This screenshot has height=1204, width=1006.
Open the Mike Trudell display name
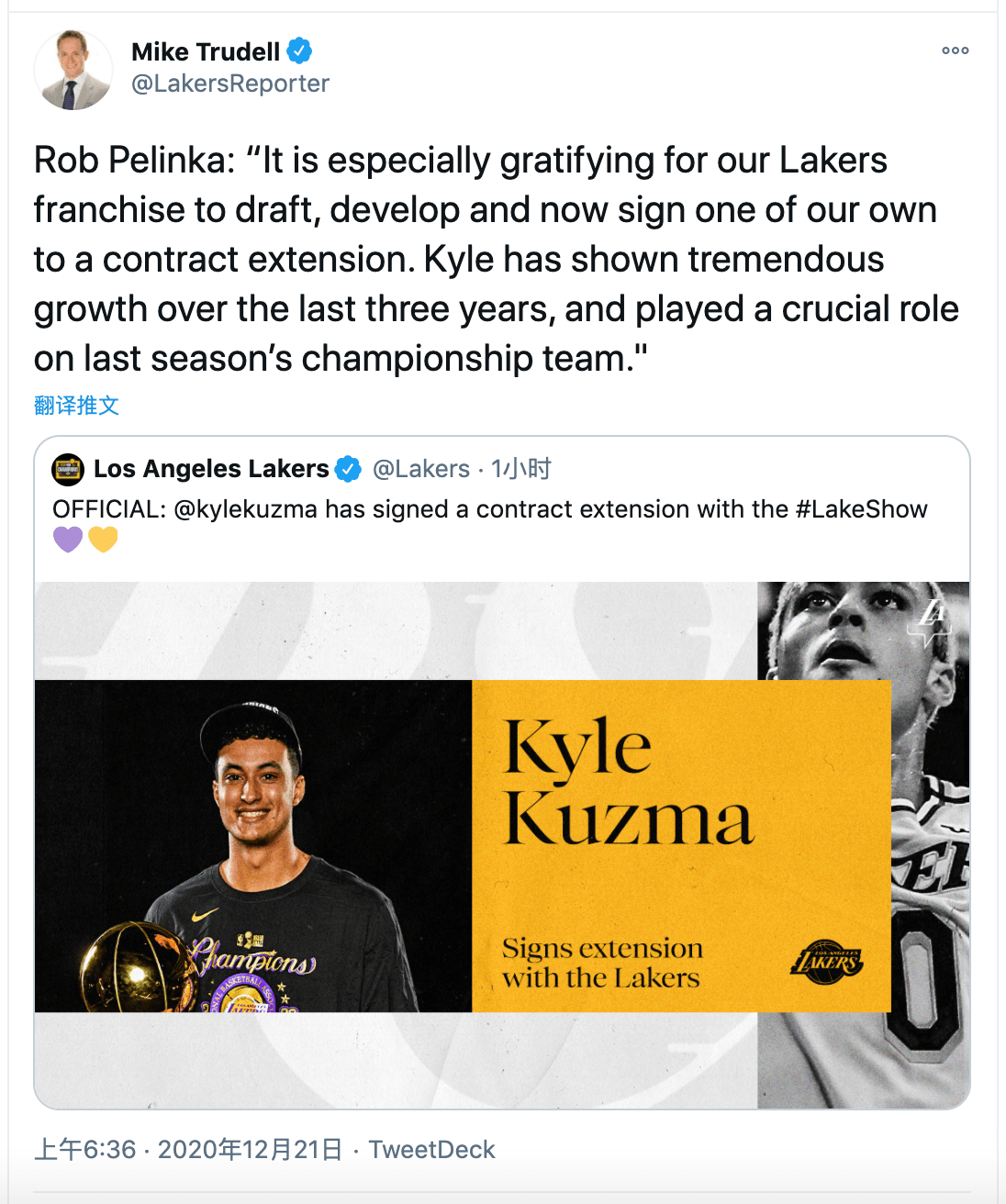coord(206,51)
